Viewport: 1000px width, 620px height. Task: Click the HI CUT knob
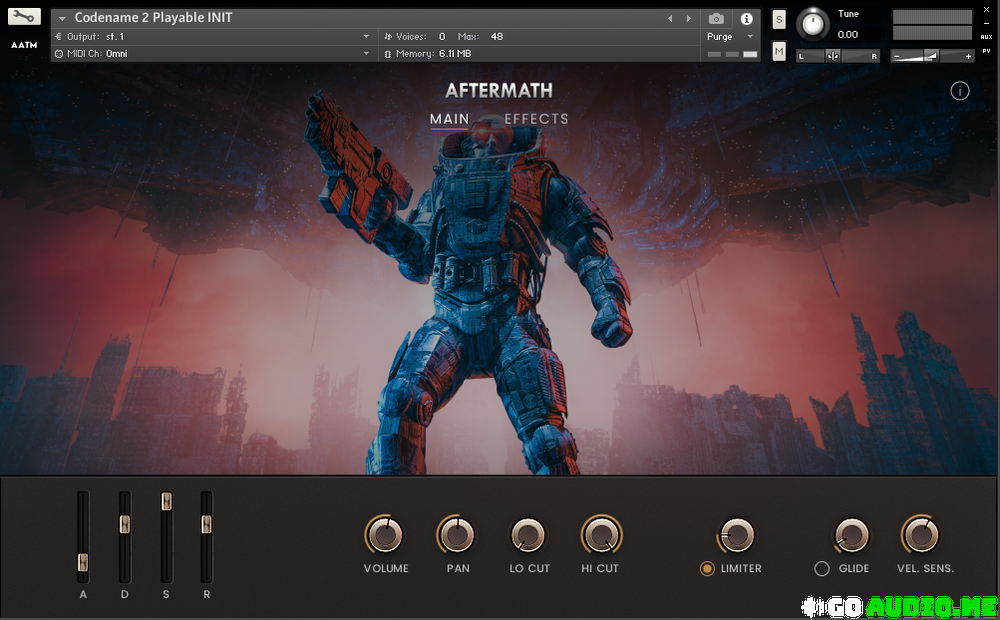pos(600,536)
